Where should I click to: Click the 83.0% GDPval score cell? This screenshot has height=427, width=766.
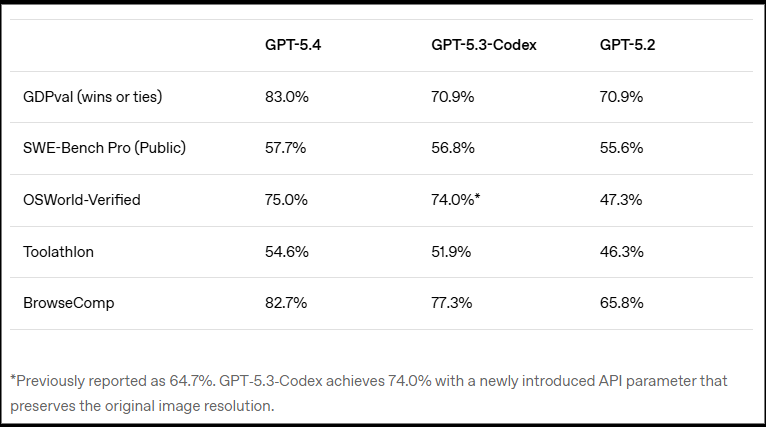coord(285,97)
